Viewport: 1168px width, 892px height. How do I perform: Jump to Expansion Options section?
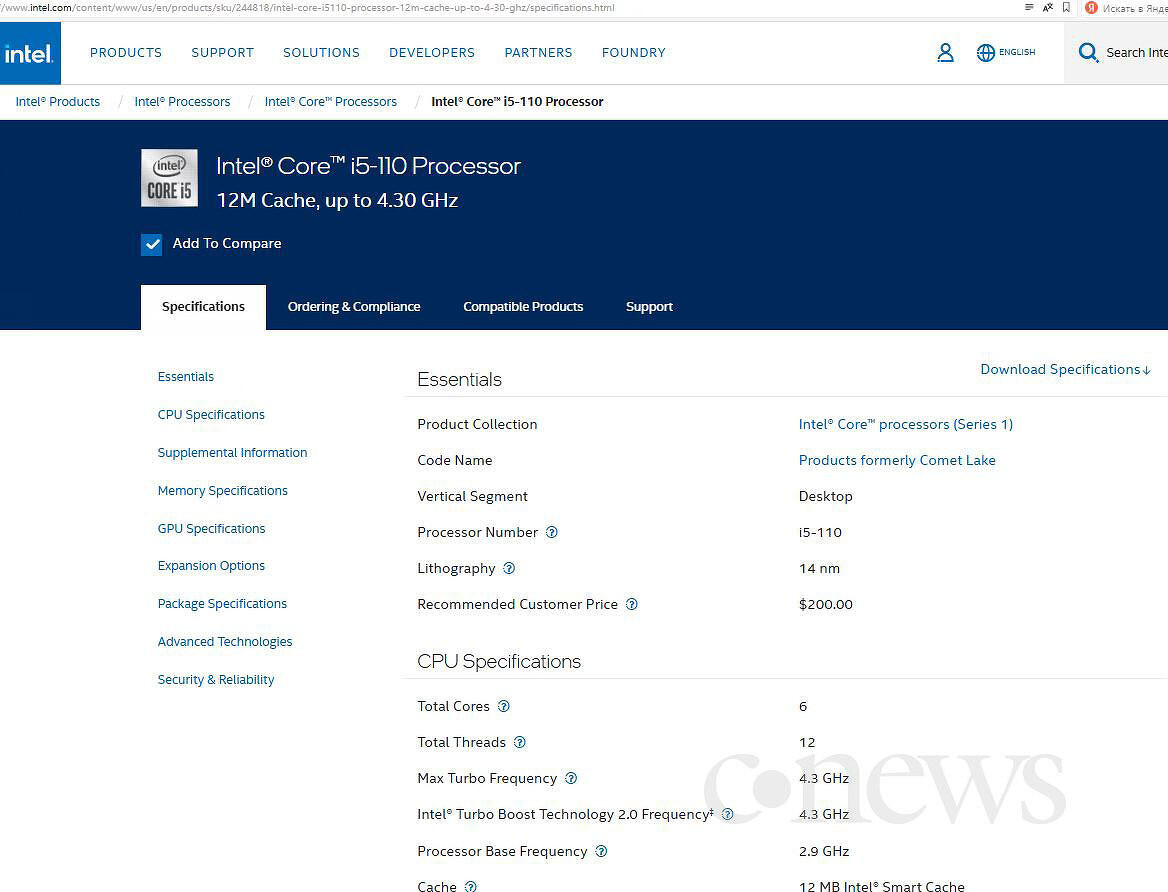point(211,566)
